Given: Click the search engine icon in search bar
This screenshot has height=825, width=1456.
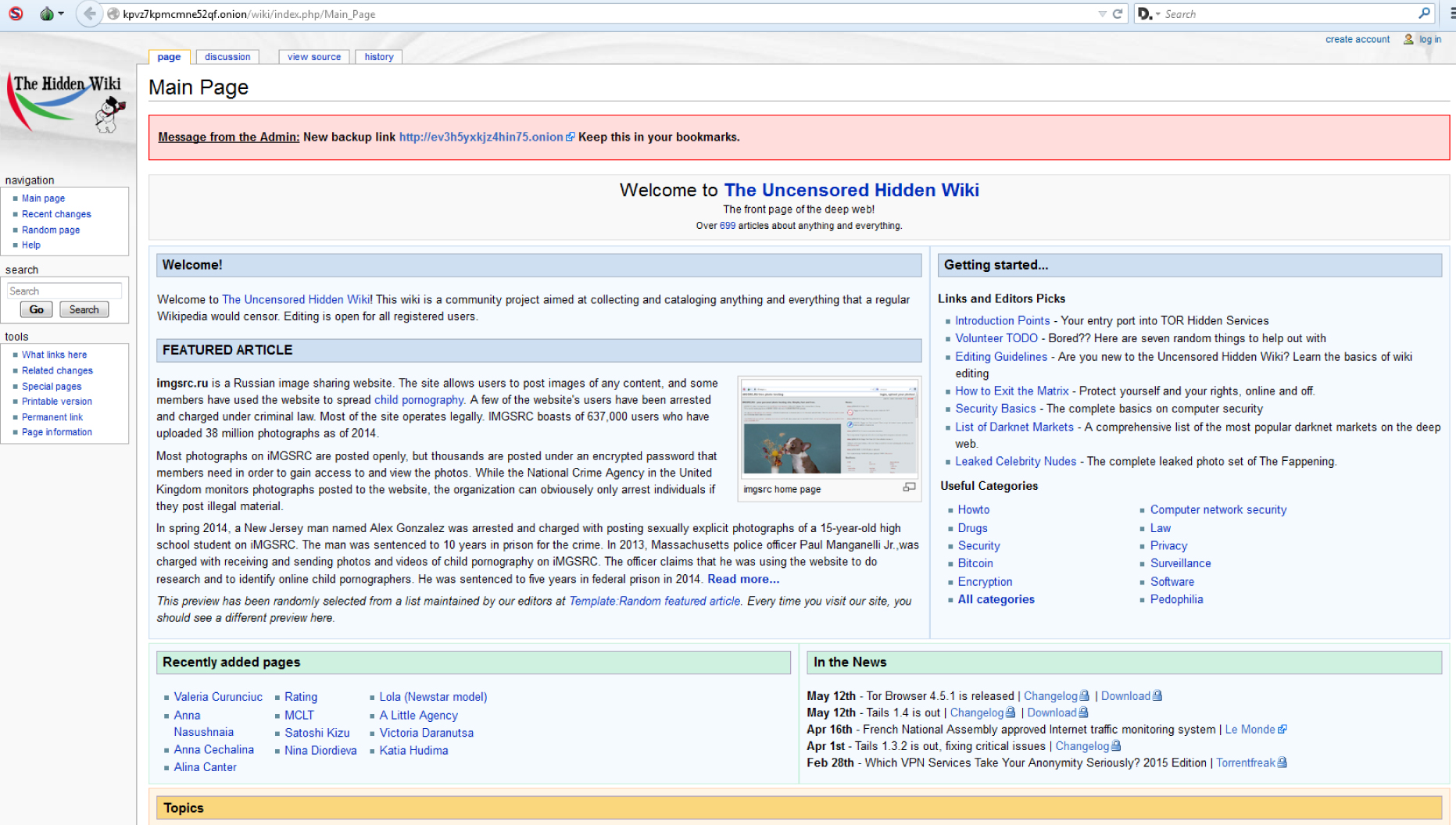Looking at the screenshot, I should (1144, 13).
